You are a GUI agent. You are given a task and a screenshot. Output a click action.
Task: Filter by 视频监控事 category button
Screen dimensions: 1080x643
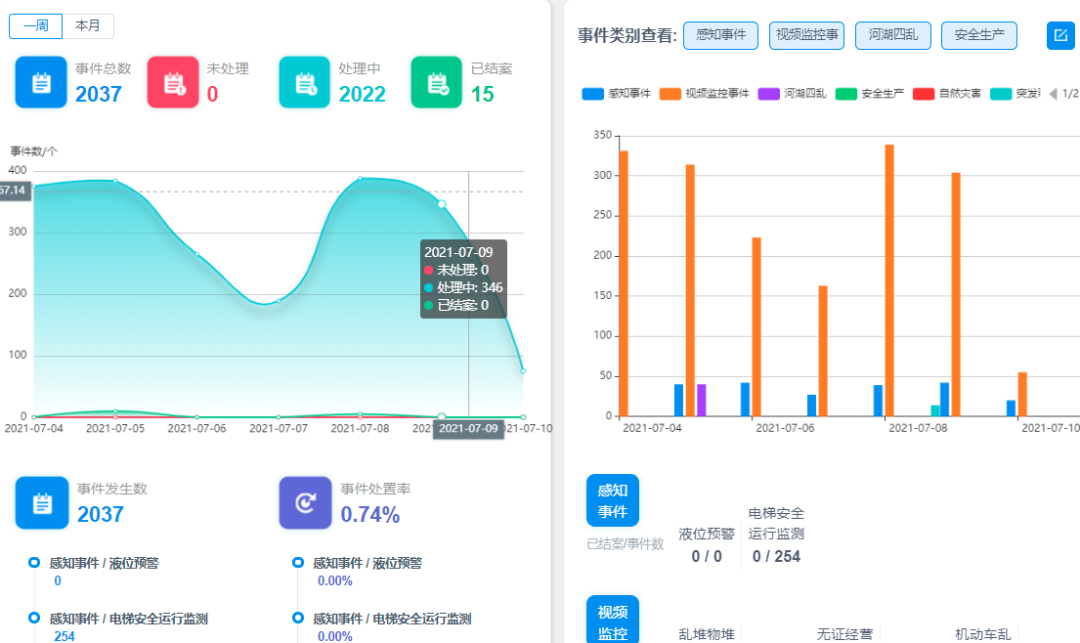tap(807, 35)
